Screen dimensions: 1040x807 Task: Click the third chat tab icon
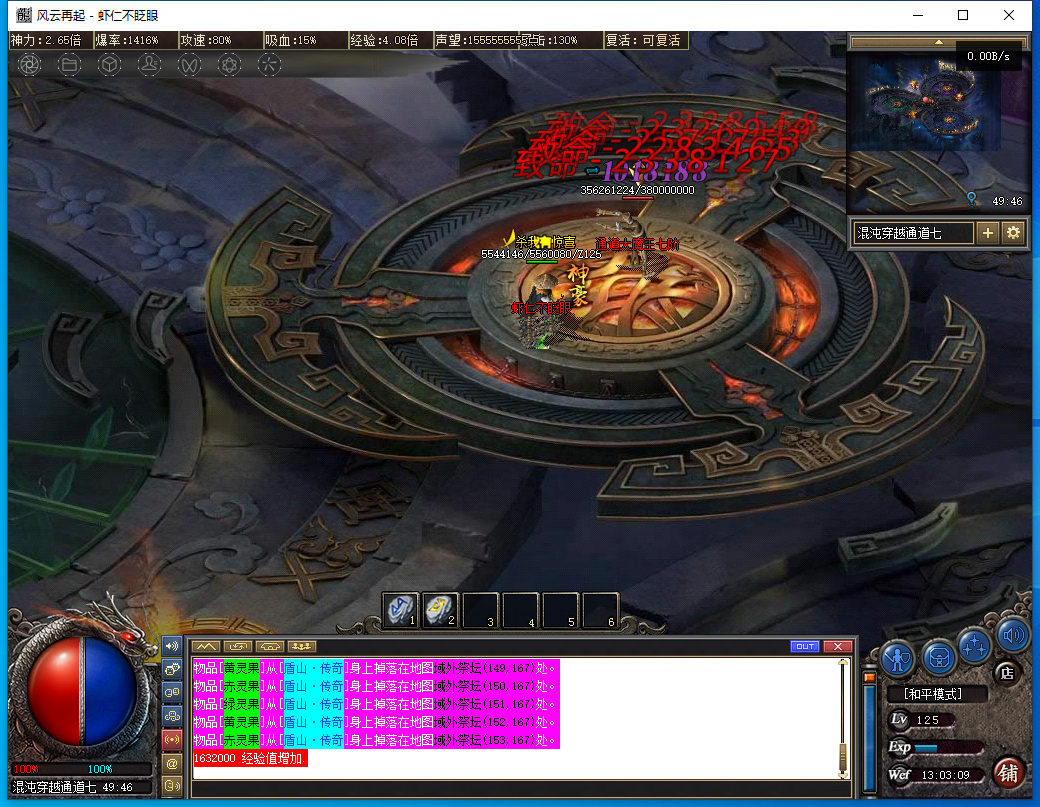[270, 647]
